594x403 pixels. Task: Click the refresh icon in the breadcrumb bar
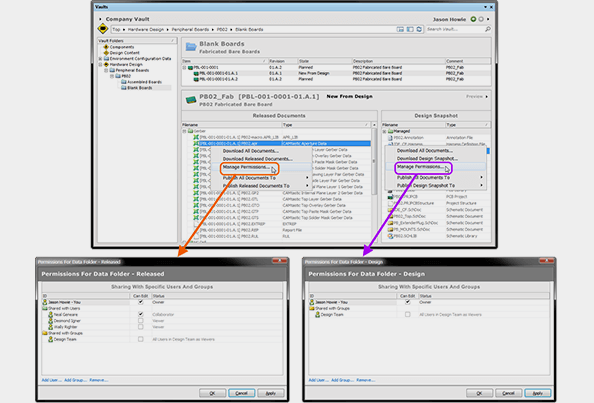(x=419, y=29)
